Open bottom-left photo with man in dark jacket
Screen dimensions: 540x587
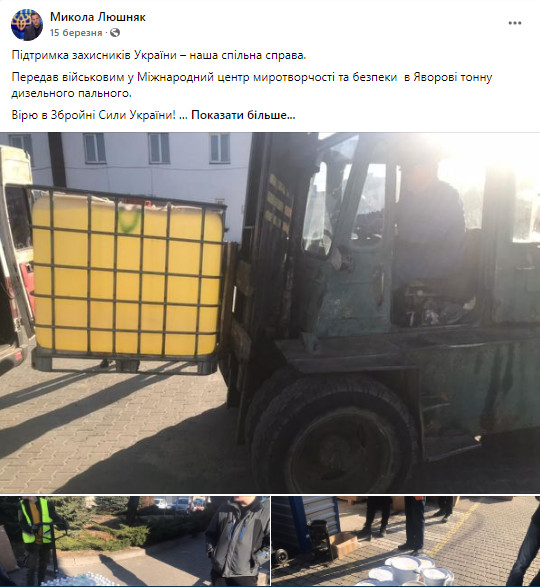coord(134,541)
